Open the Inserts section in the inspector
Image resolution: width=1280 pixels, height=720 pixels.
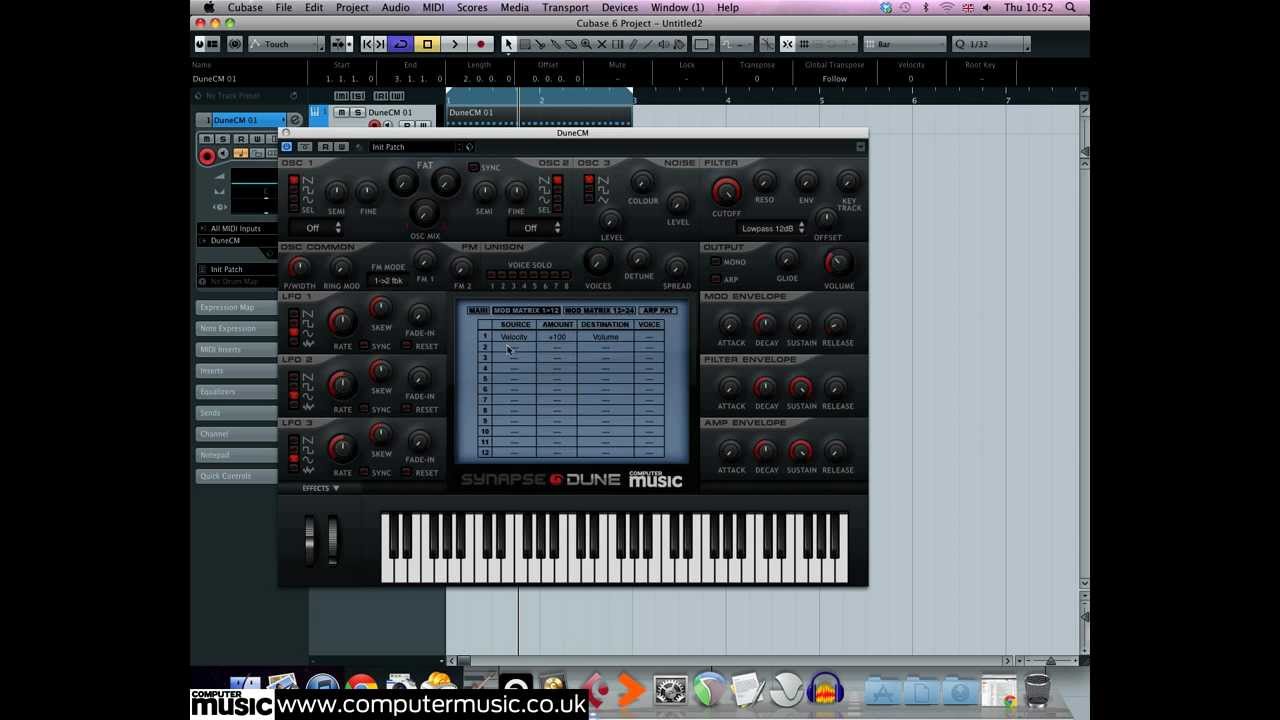(x=237, y=371)
